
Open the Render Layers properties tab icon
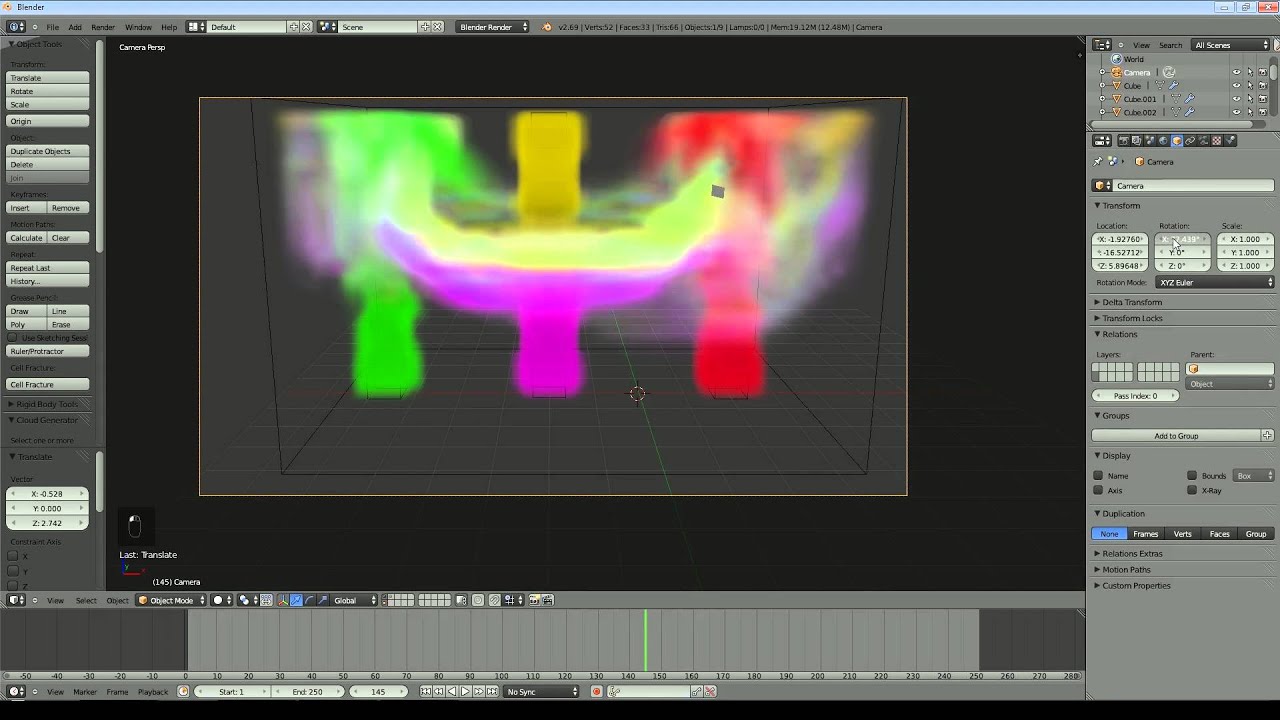1137,141
